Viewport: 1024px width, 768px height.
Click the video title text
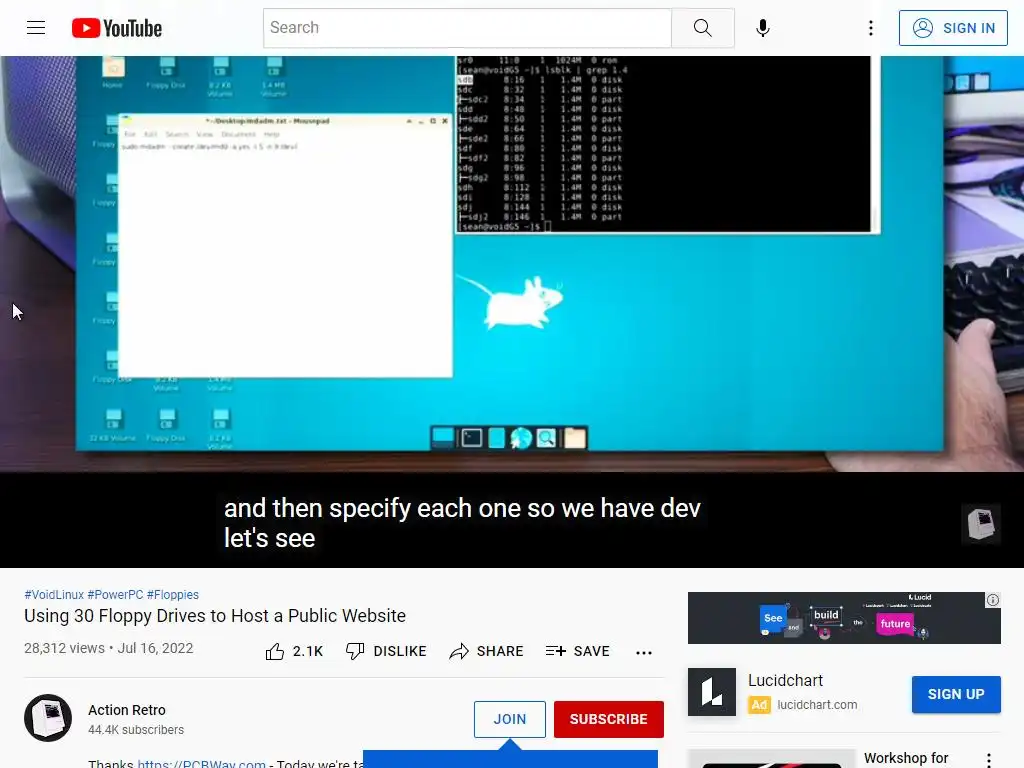coord(215,616)
